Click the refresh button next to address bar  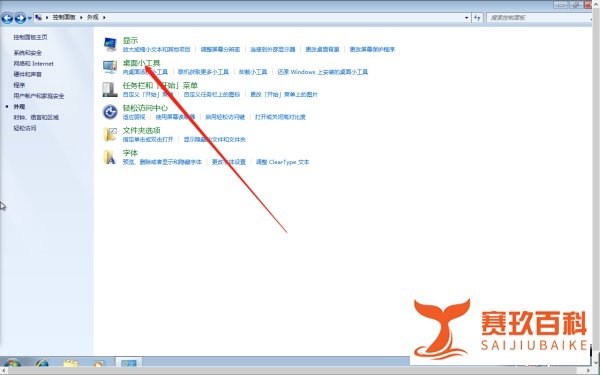pyautogui.click(x=477, y=18)
